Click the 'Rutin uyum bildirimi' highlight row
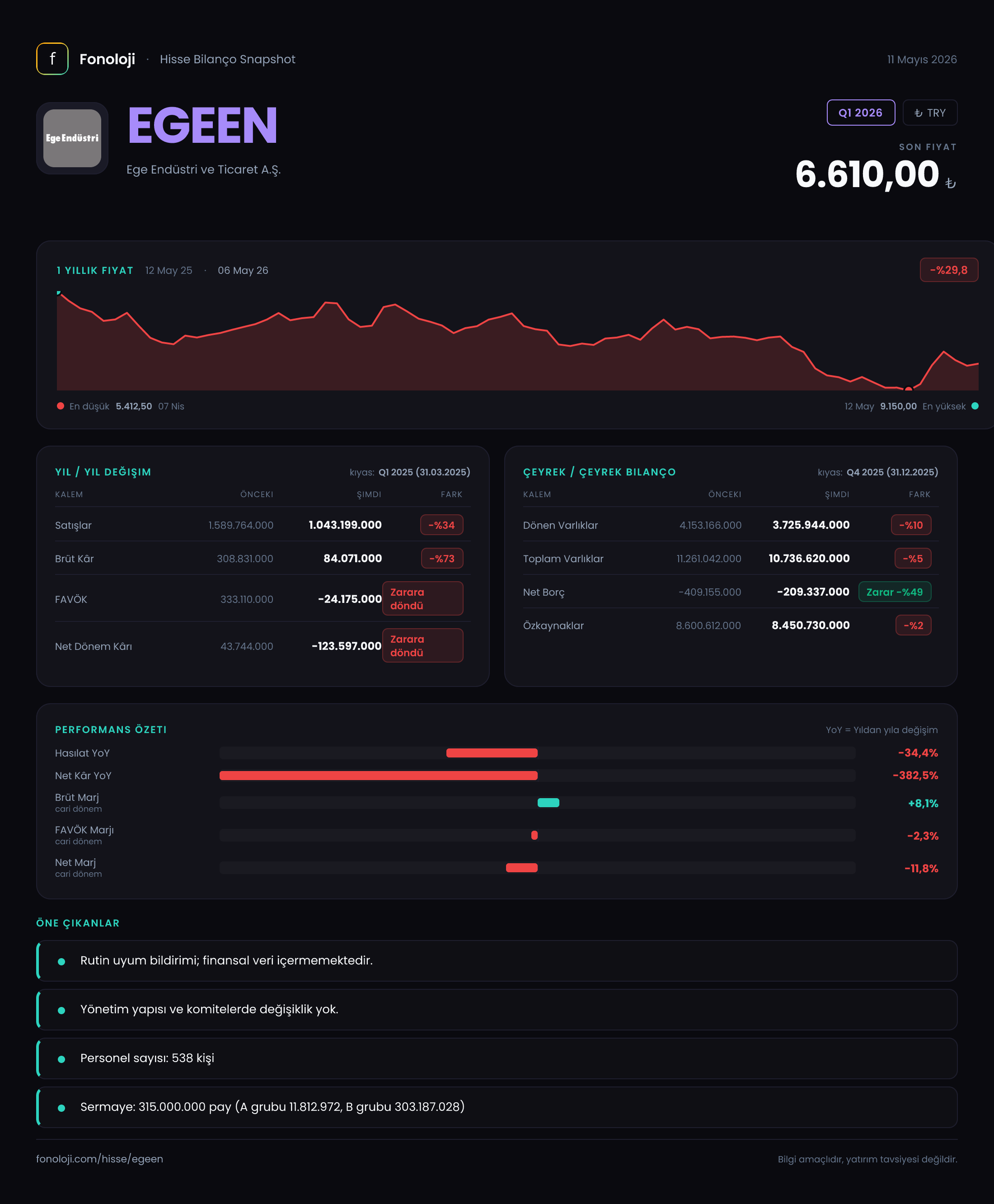The image size is (994, 1204). pos(497,960)
